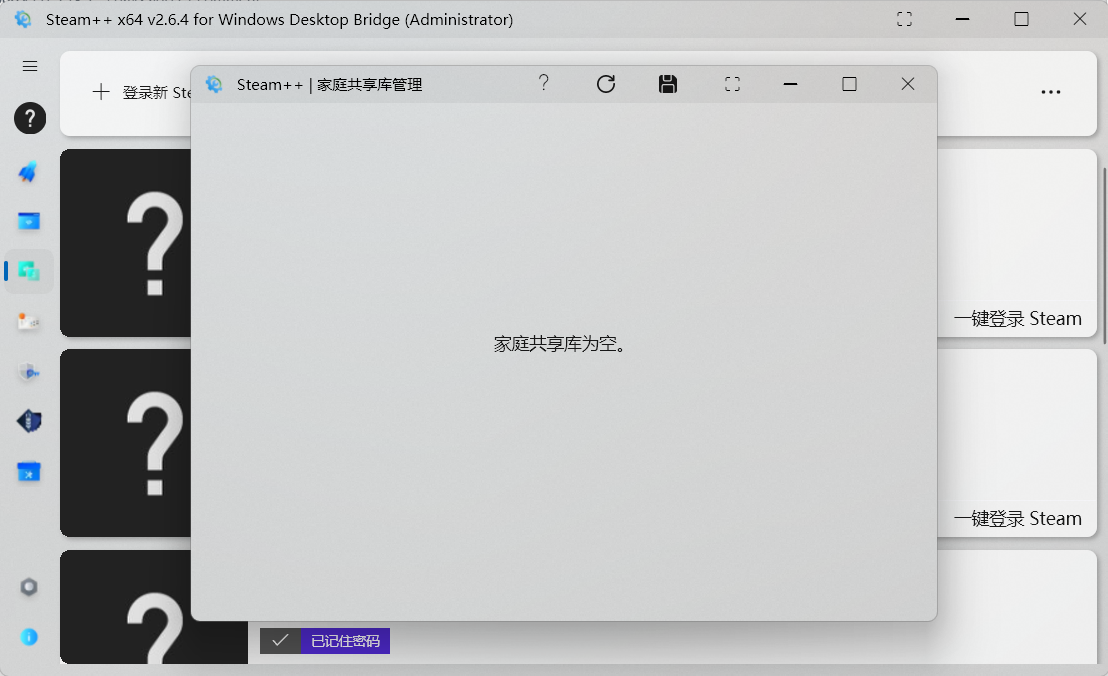The image size is (1108, 676).
Task: Refresh the family sharing library list
Action: pyautogui.click(x=606, y=84)
